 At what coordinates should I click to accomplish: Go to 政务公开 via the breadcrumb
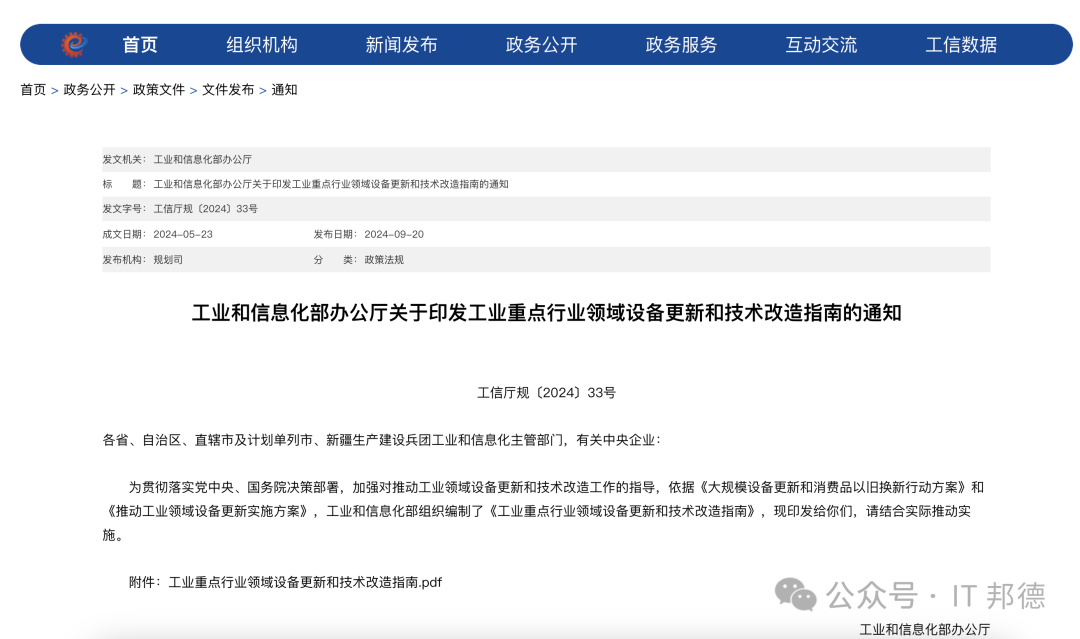tap(89, 90)
